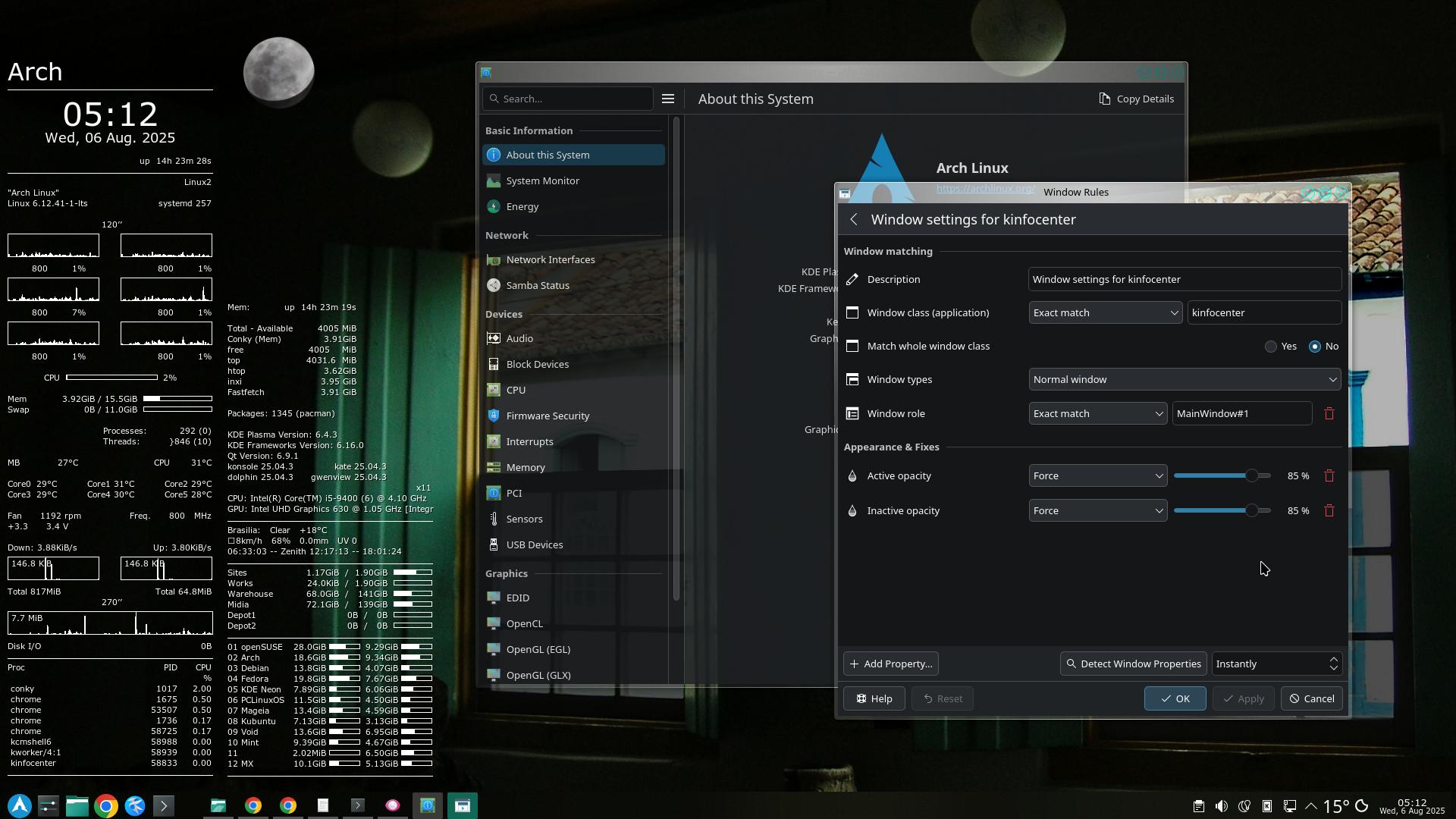Open the Konsole terminal launcher in the taskbar
The width and height of the screenshot is (1456, 819).
click(164, 805)
